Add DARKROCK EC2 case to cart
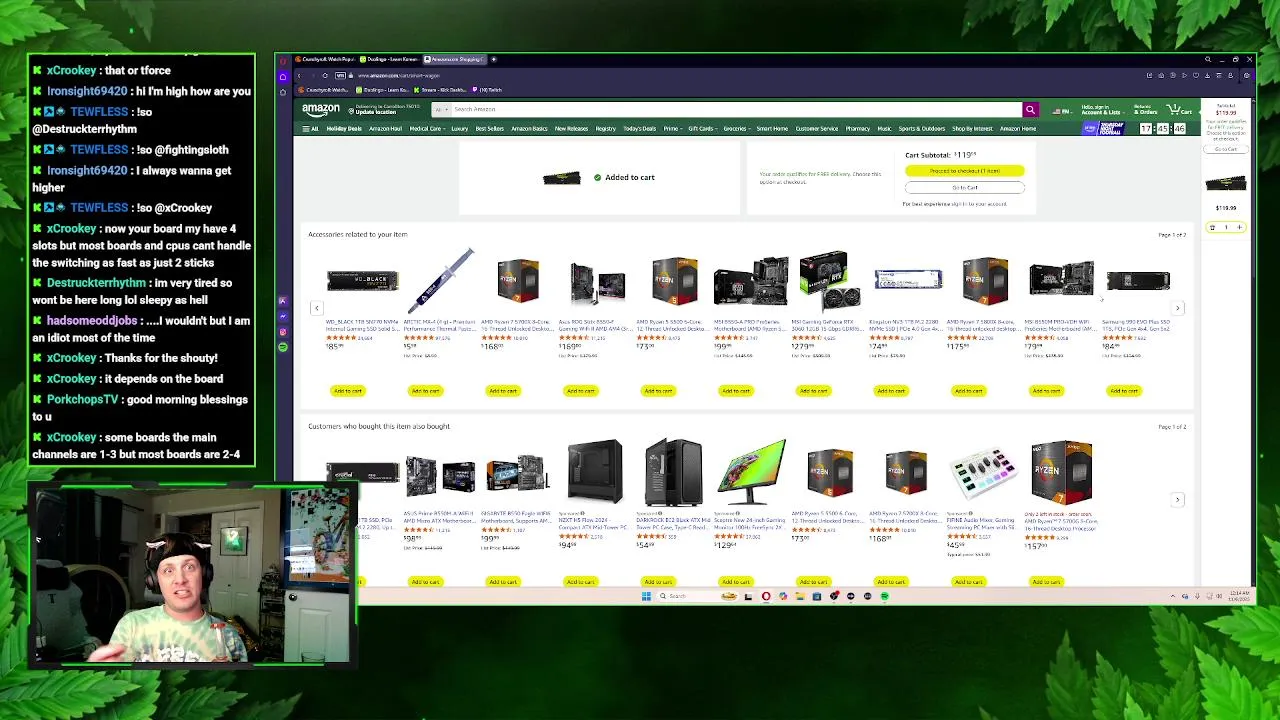1280x720 pixels. click(658, 582)
